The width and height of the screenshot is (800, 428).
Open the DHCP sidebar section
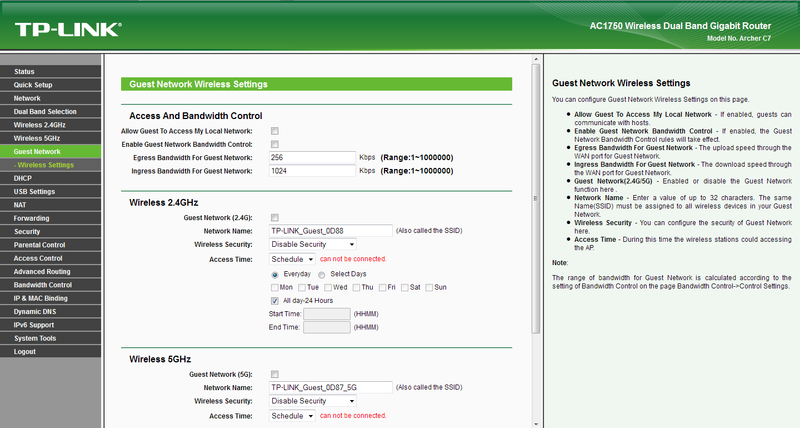(x=23, y=178)
